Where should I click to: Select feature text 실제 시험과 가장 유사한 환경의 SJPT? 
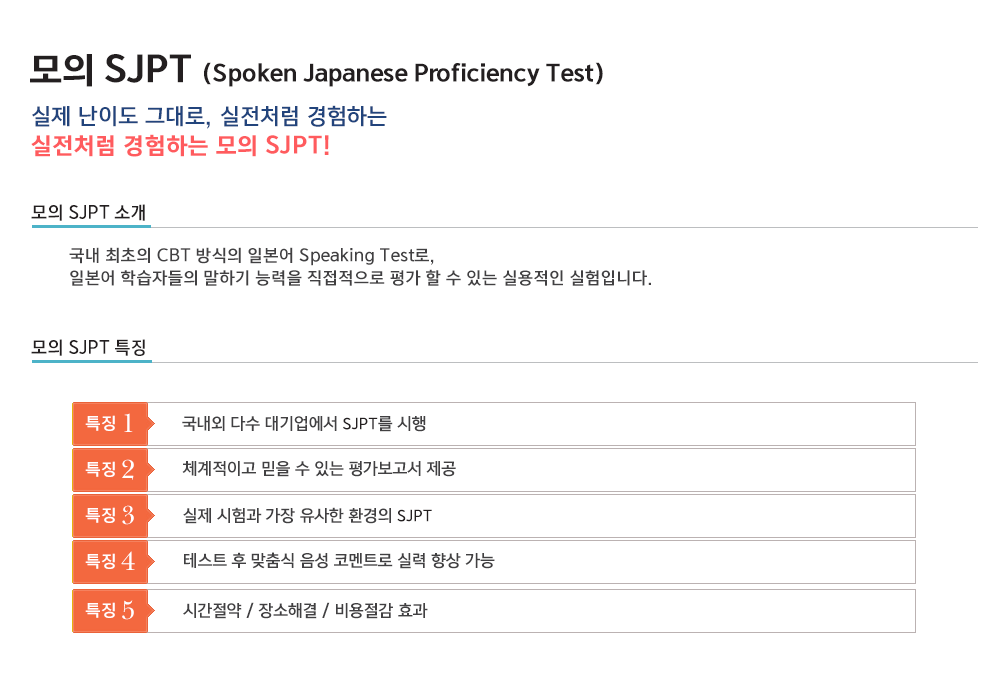coord(307,515)
